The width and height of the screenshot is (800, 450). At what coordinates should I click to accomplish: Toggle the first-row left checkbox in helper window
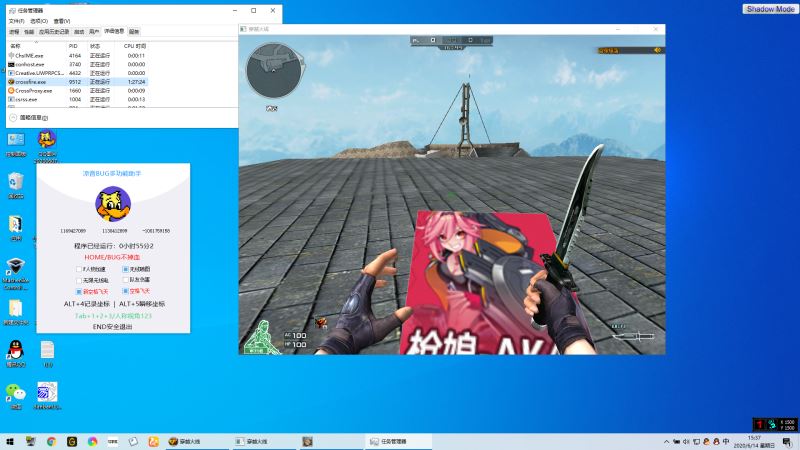pyautogui.click(x=79, y=269)
